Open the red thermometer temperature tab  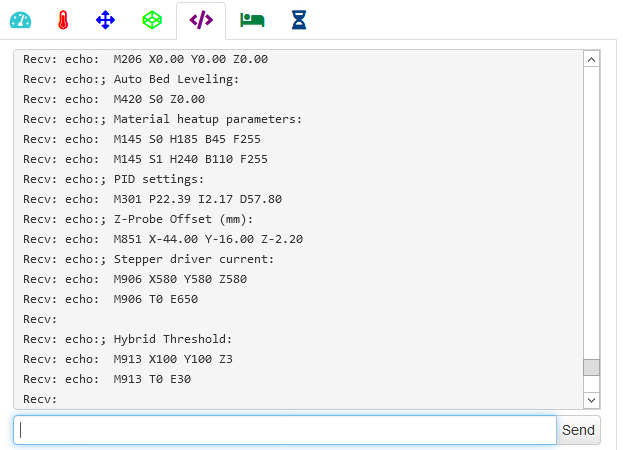pyautogui.click(x=63, y=20)
